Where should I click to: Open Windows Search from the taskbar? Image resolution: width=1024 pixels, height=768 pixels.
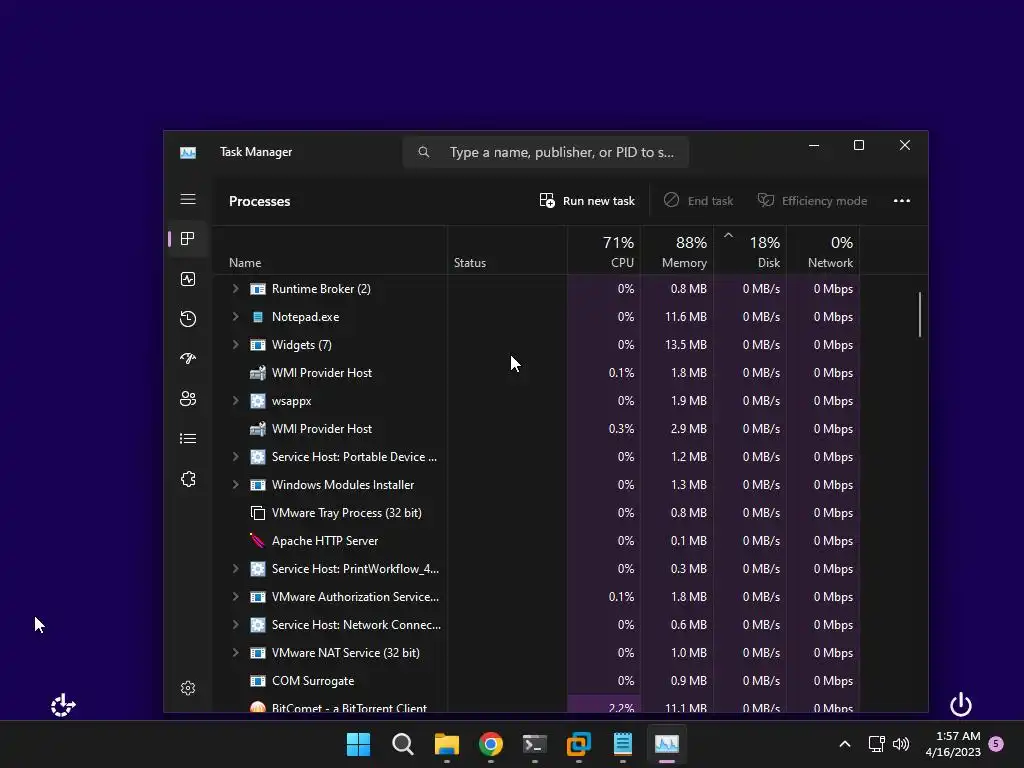(x=402, y=744)
